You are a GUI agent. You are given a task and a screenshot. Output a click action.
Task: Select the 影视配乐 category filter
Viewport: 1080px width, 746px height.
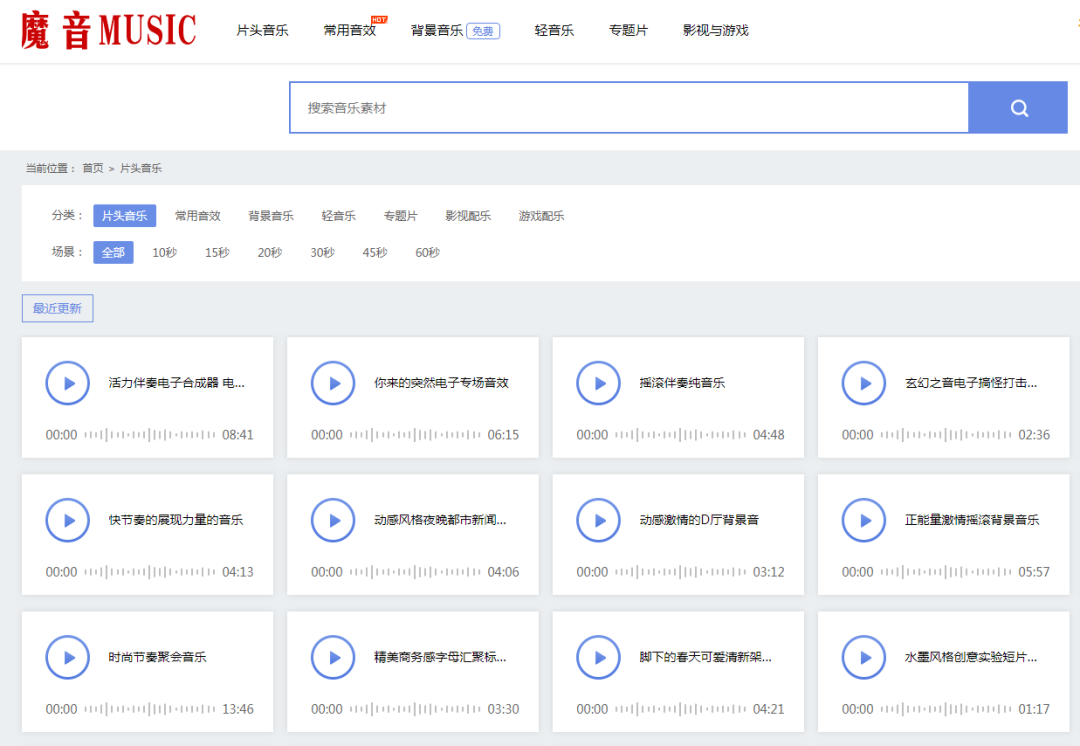(468, 216)
